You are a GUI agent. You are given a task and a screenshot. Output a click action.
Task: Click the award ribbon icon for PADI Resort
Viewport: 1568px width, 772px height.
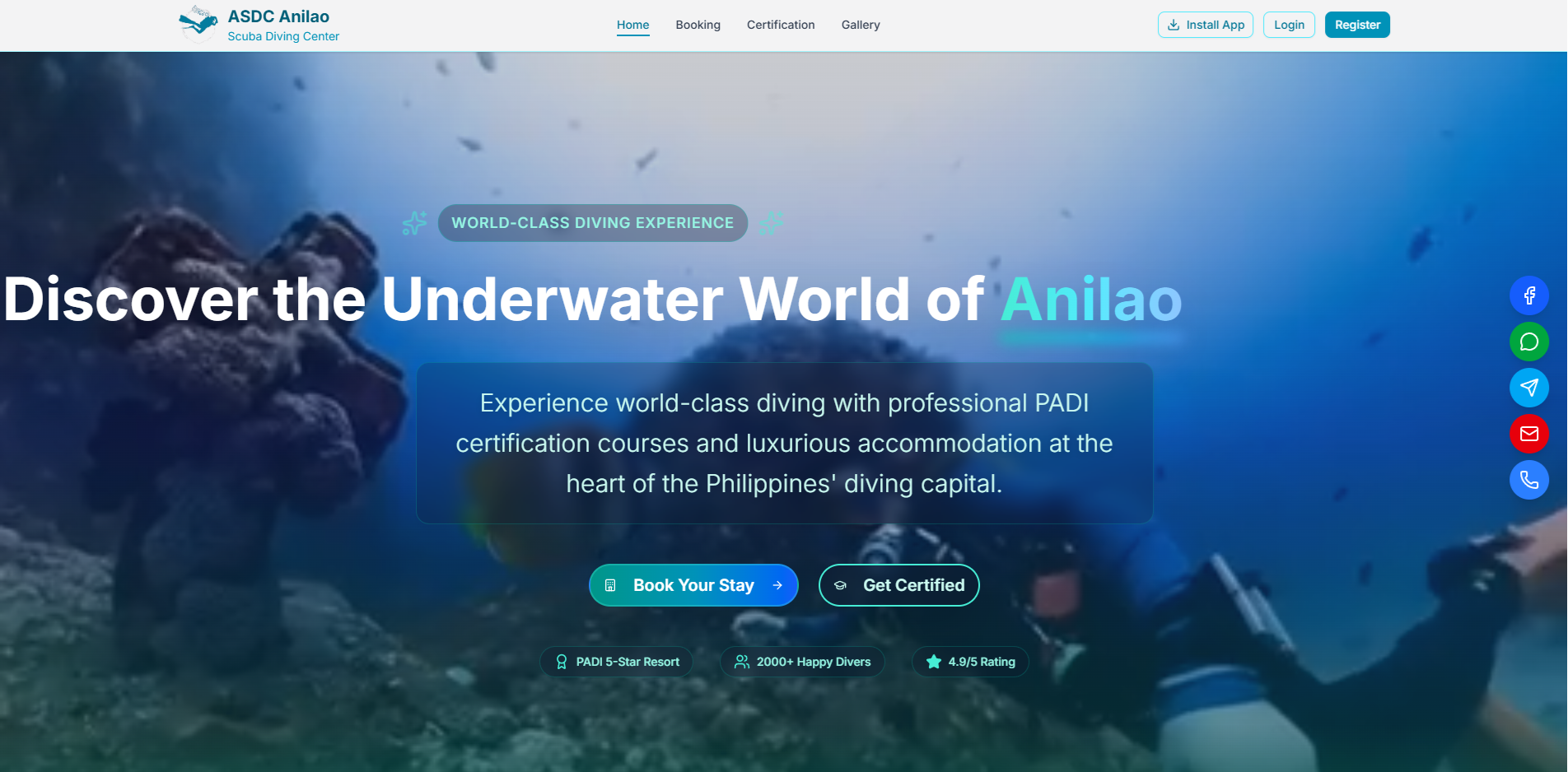coord(562,662)
